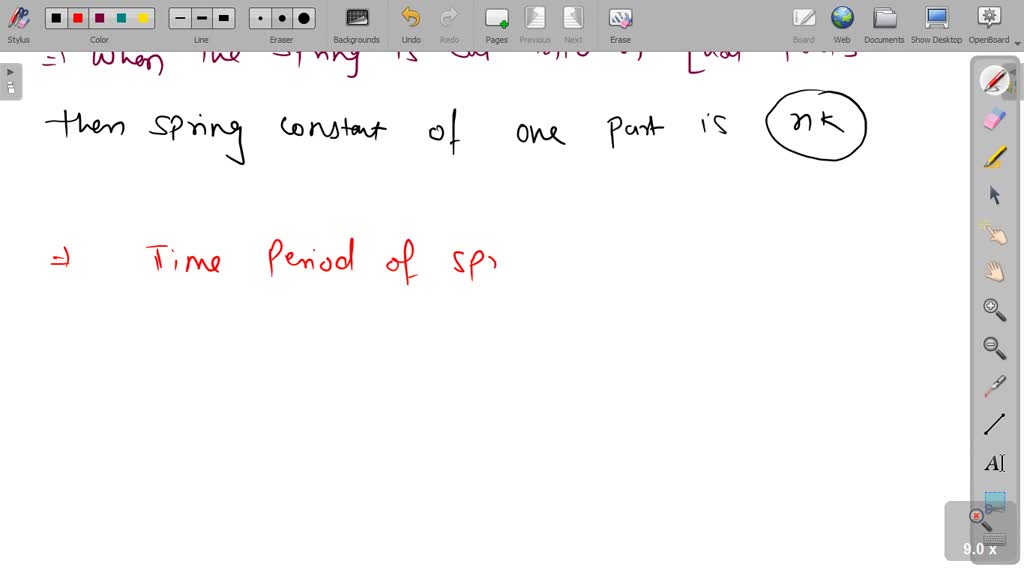Open the Write Text tool
The width and height of the screenshot is (1024, 576).
tap(994, 463)
